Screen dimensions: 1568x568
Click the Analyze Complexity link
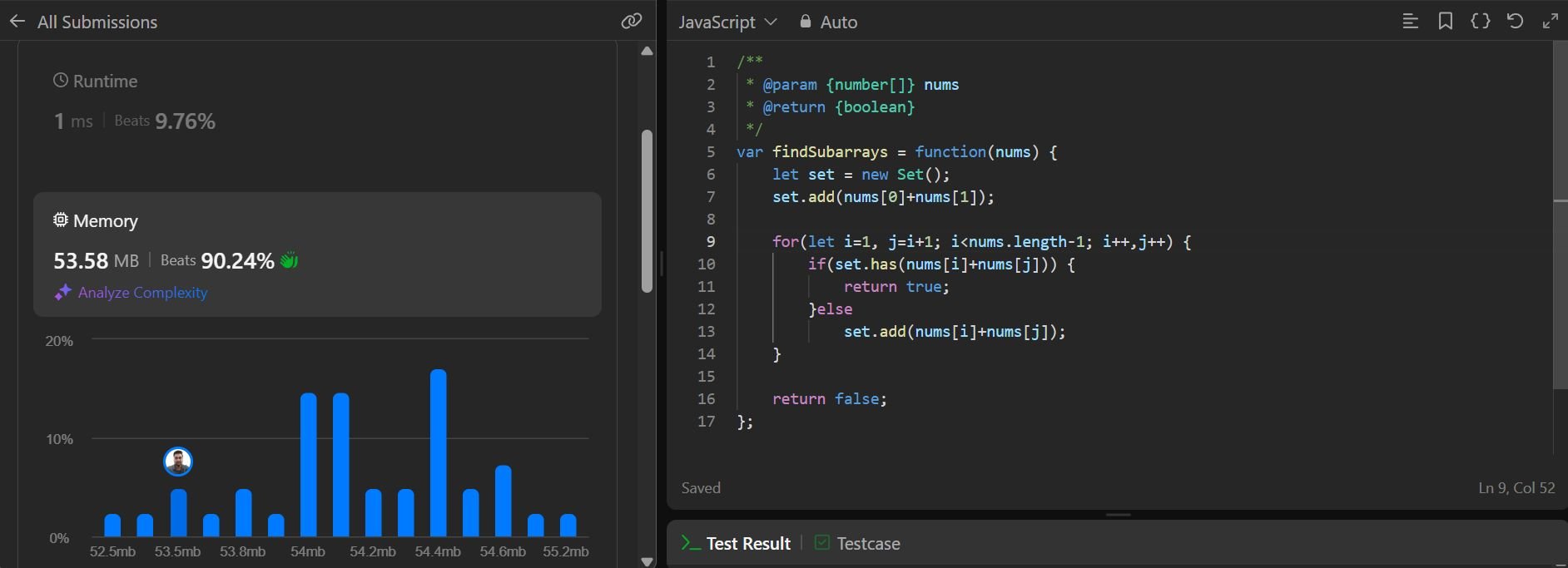pyautogui.click(x=142, y=293)
